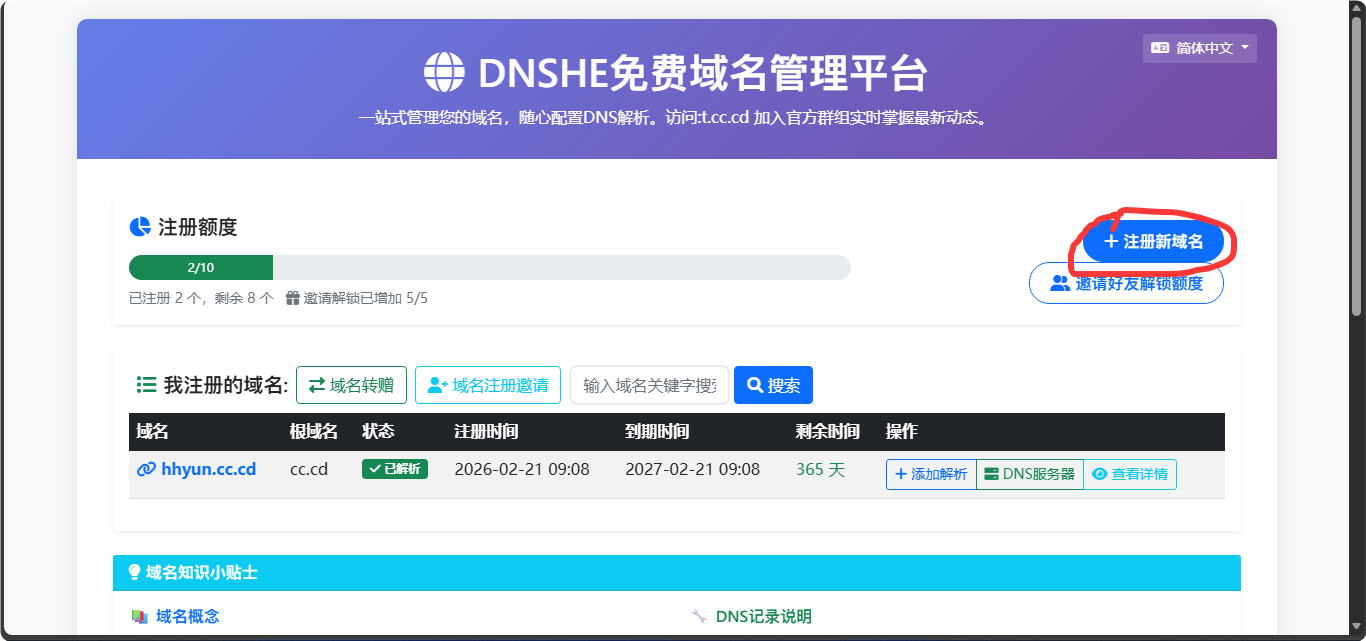This screenshot has height=641, width=1366.
Task: Select 域名注册邀请 button
Action: [x=487, y=385]
